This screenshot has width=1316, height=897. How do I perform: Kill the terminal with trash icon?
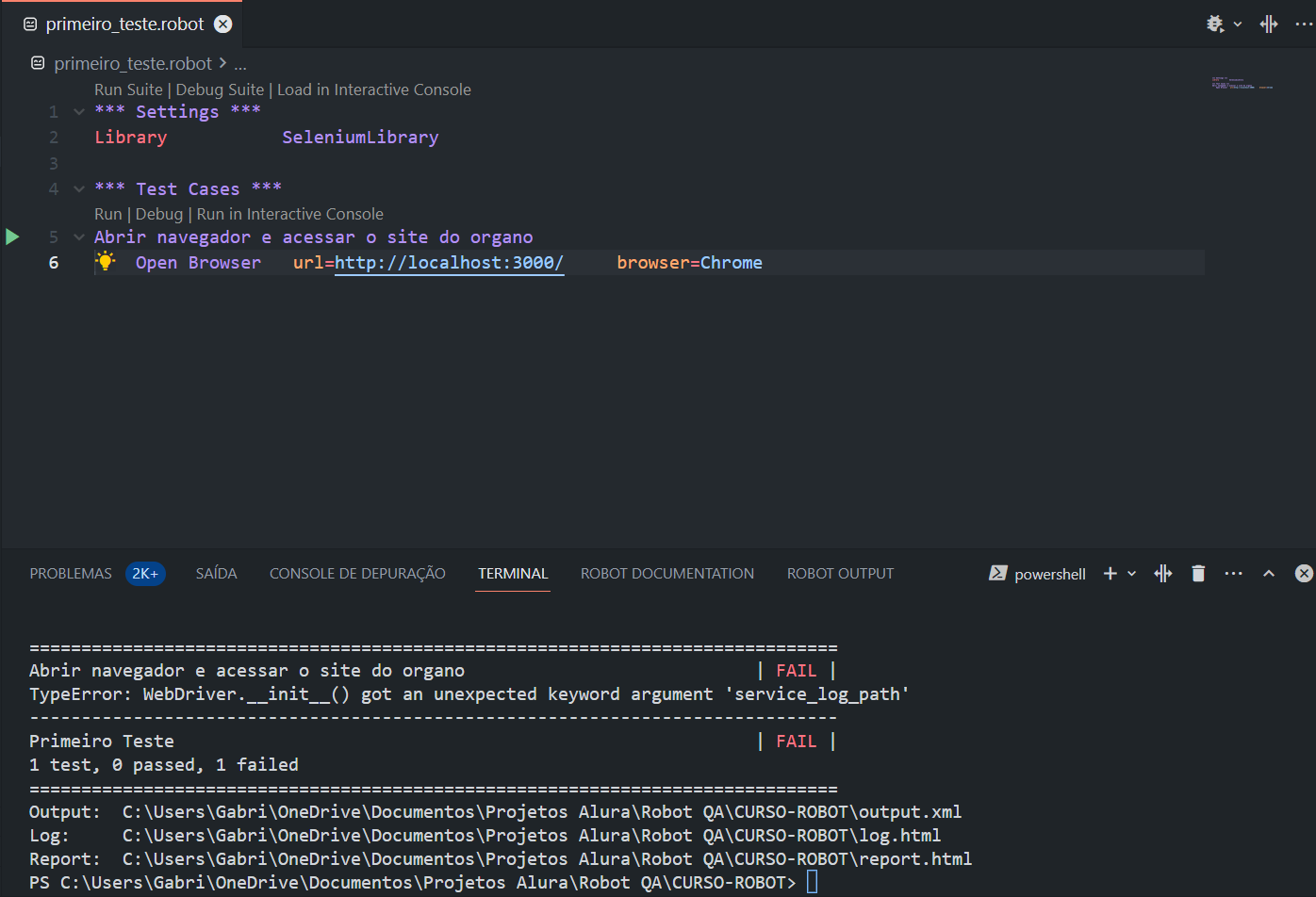(x=1198, y=574)
